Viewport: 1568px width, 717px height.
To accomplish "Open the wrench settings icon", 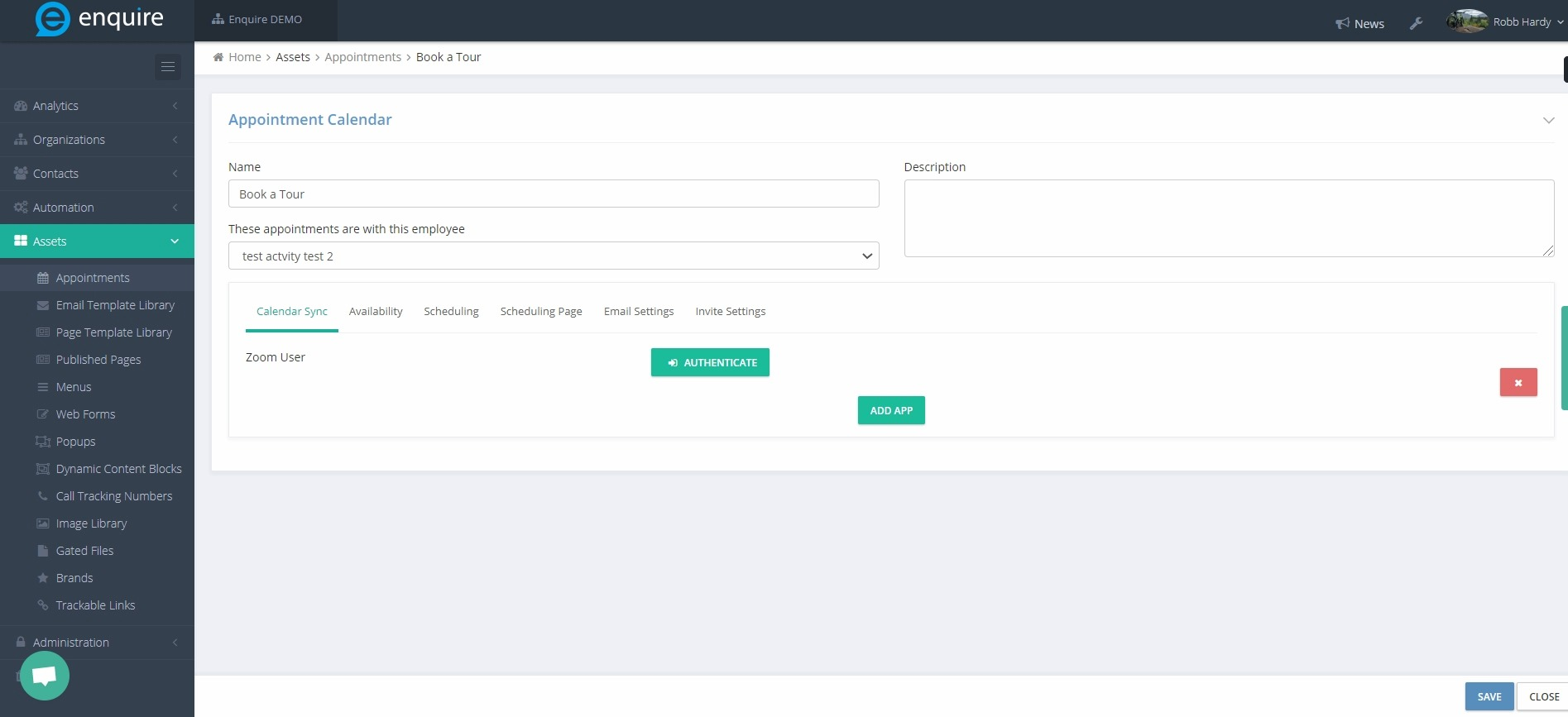I will pos(1416,23).
